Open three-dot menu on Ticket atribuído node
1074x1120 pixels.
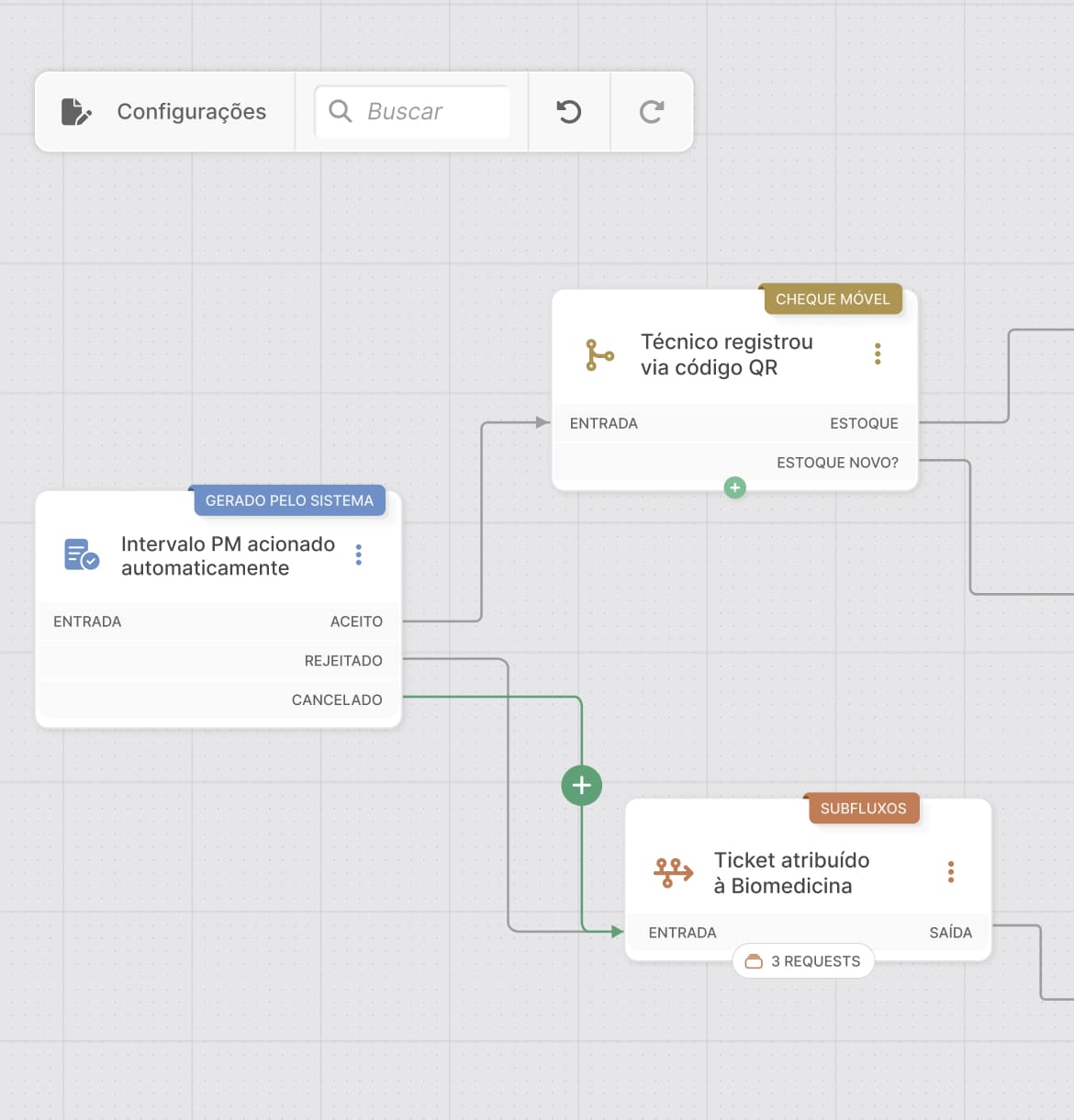(x=951, y=871)
